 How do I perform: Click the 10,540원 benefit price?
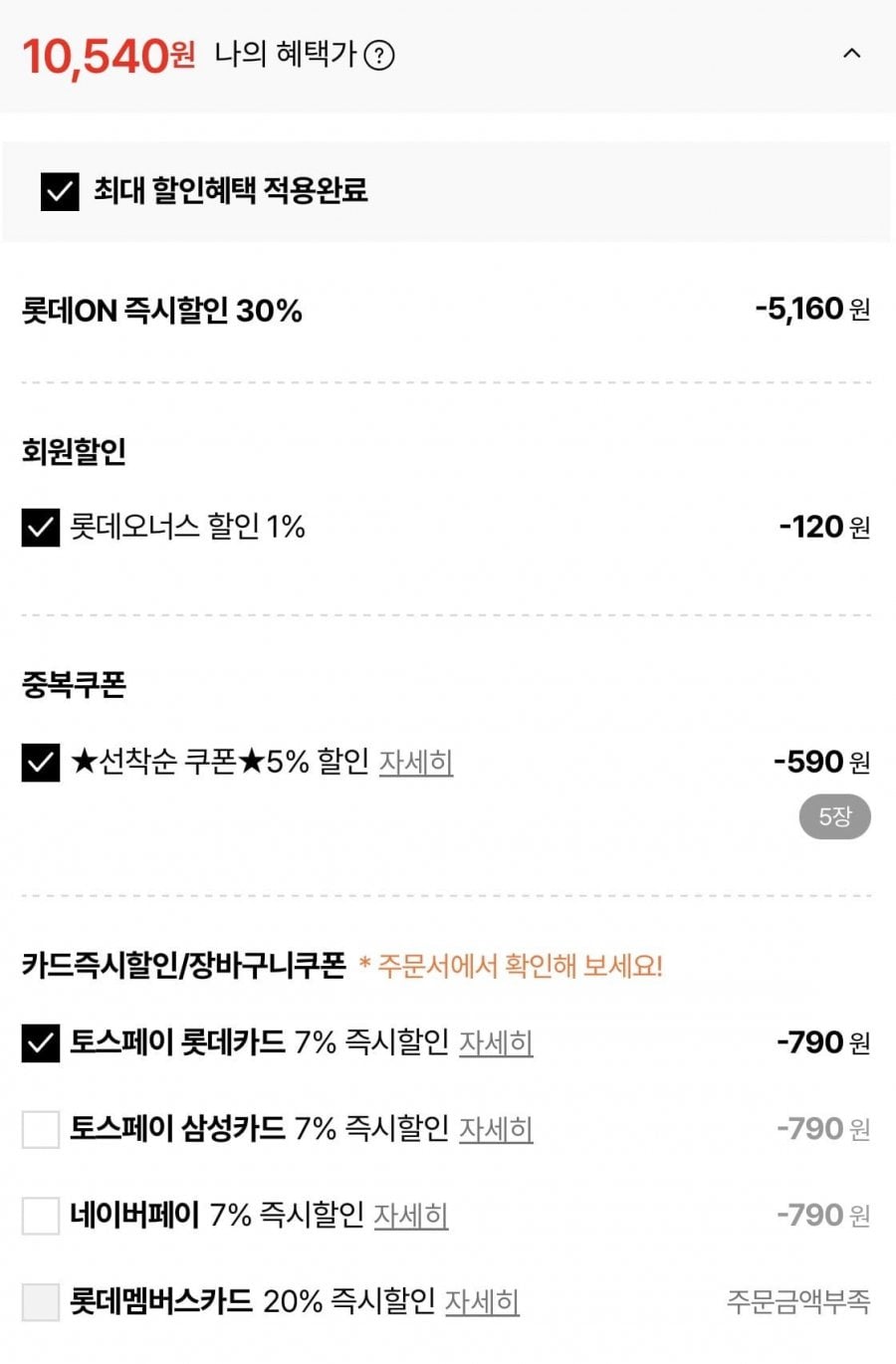109,56
